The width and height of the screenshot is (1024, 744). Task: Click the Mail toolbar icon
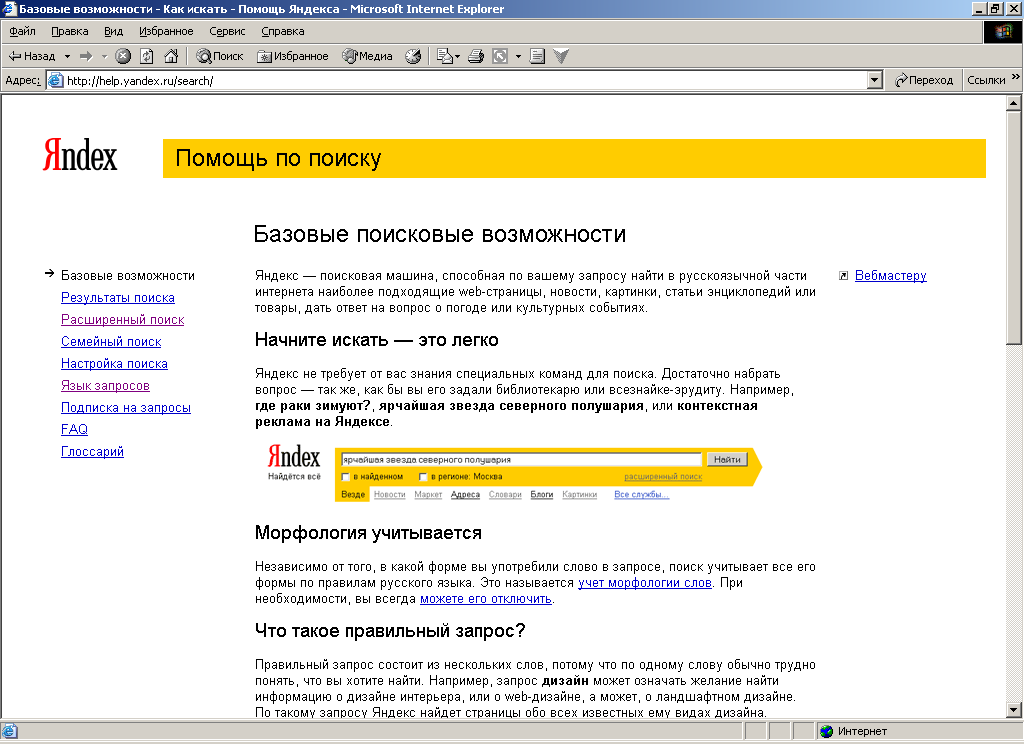coord(445,56)
